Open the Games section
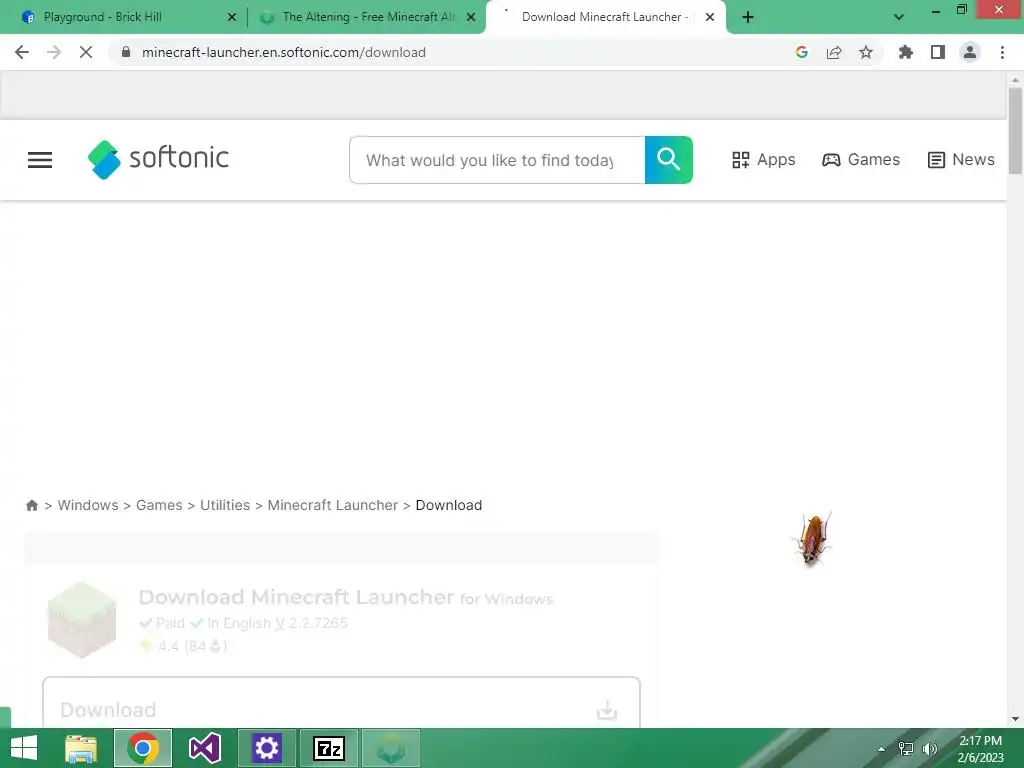The image size is (1024, 768). 861,160
